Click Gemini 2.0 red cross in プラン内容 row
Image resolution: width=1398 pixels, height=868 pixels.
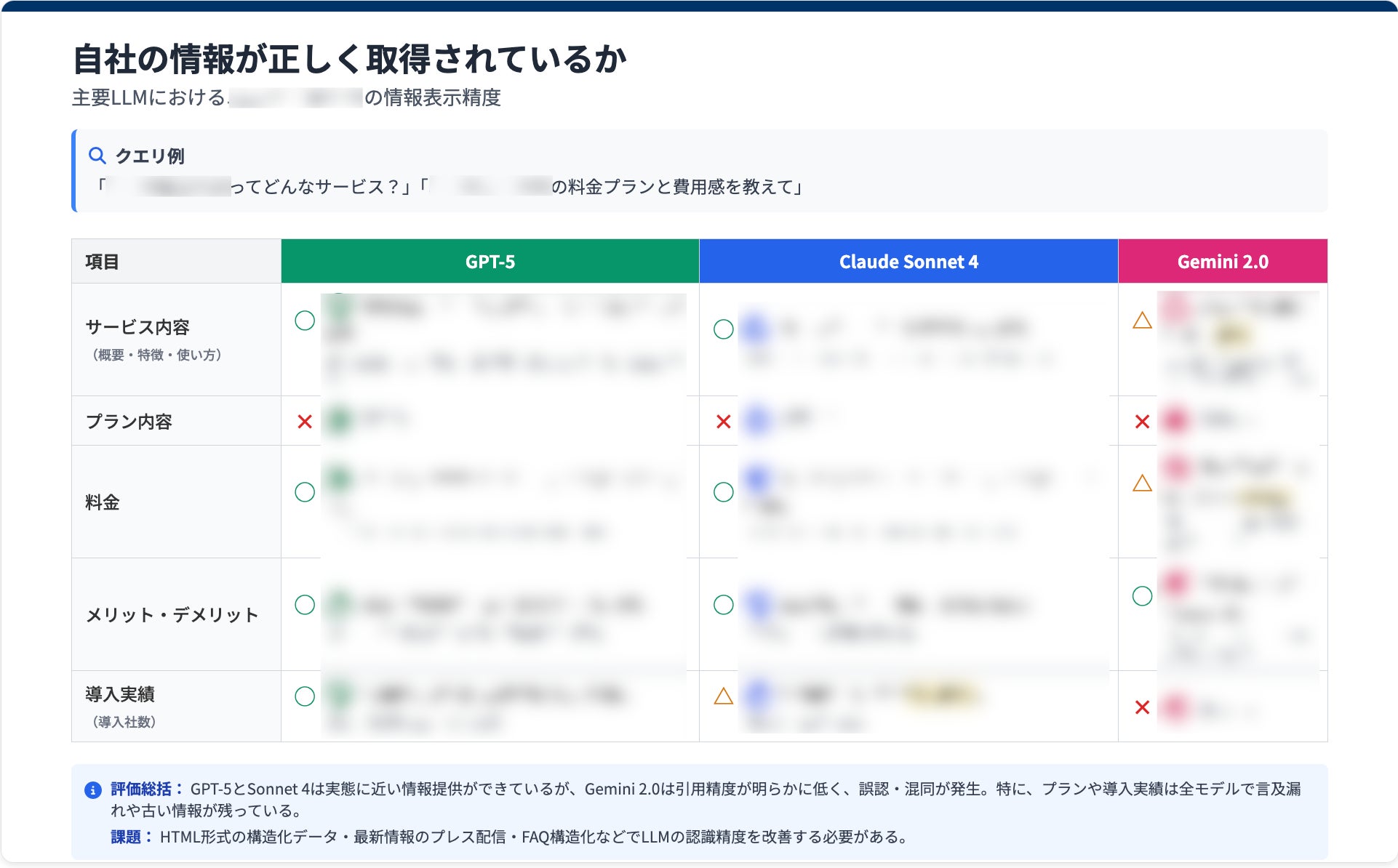pyautogui.click(x=1142, y=422)
